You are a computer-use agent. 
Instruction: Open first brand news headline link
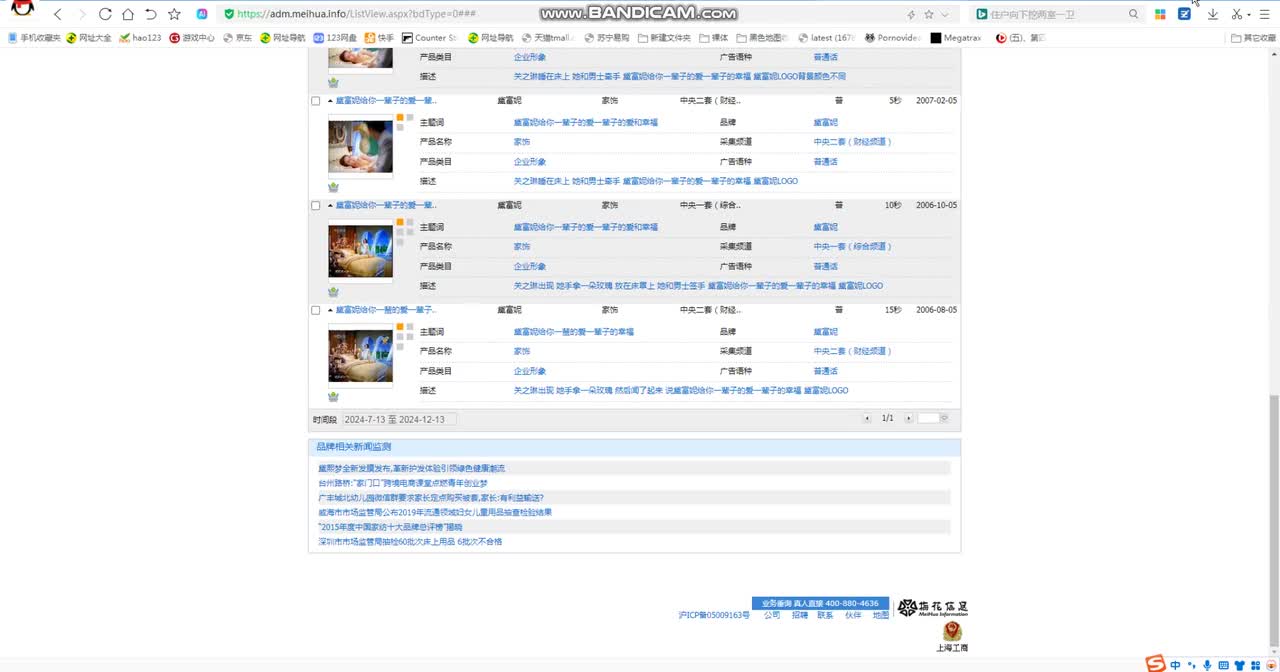click(x=412, y=468)
